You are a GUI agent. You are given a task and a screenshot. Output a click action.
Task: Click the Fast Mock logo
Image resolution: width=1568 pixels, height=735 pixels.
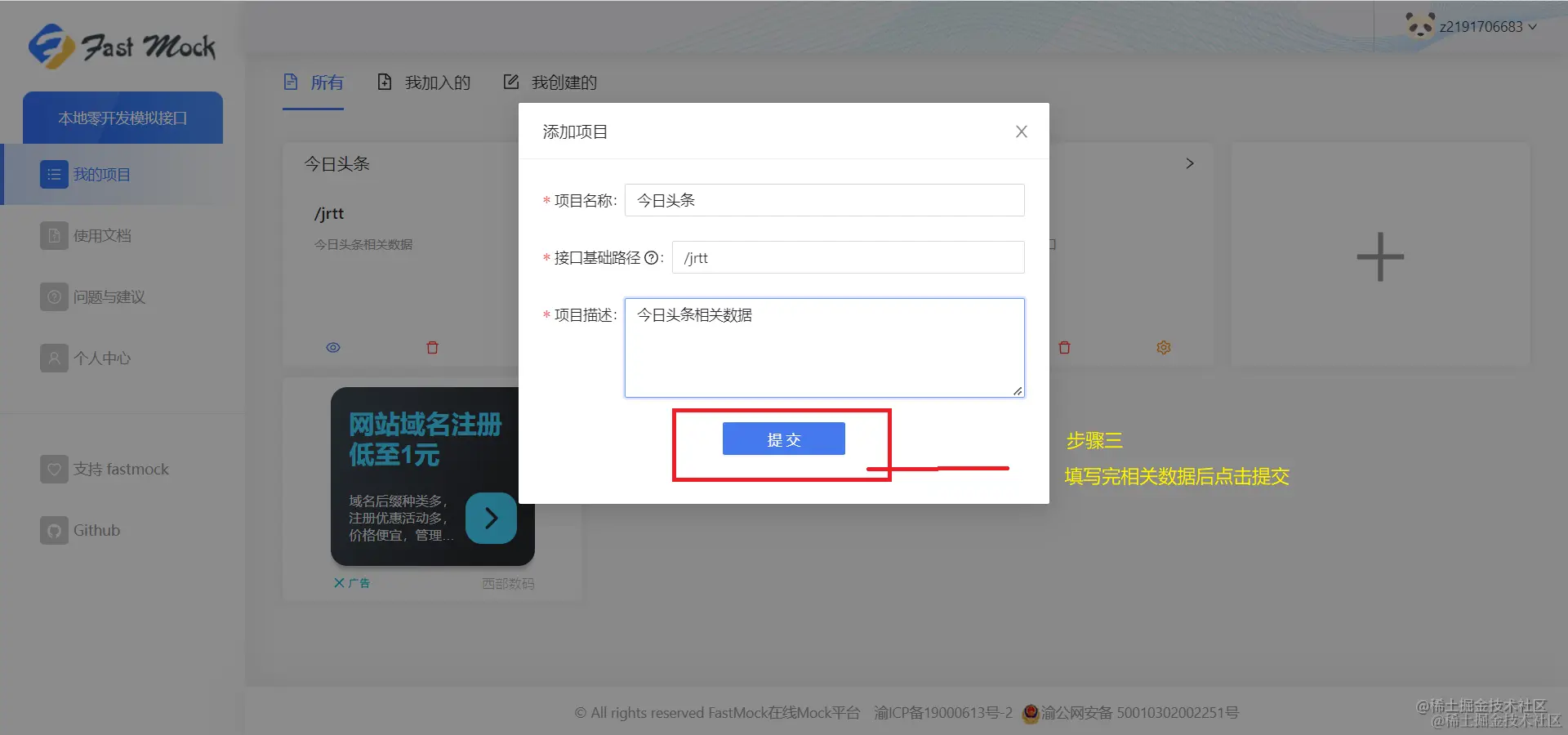click(122, 46)
